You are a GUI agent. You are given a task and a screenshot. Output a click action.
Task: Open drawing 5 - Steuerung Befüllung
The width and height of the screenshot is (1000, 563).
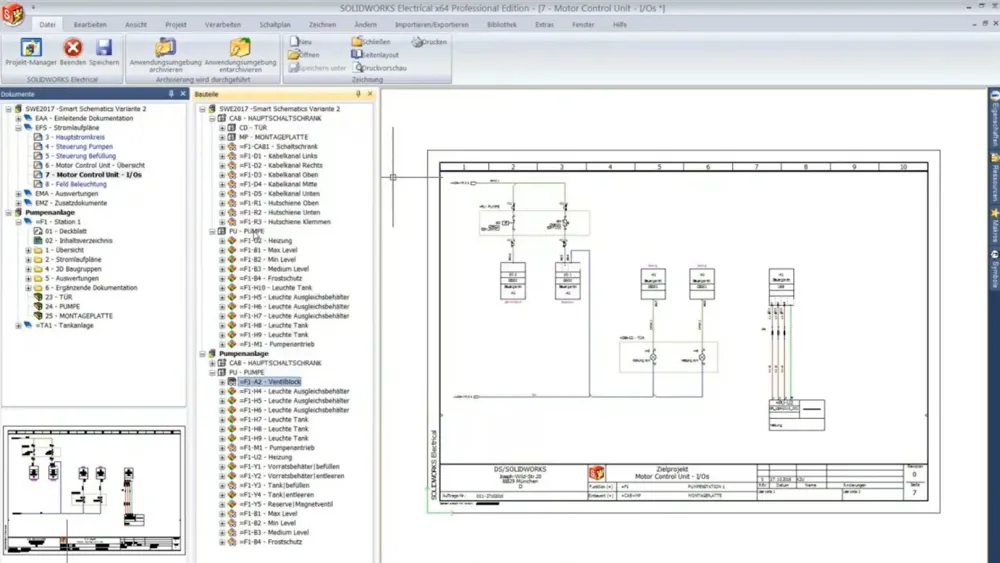point(80,156)
